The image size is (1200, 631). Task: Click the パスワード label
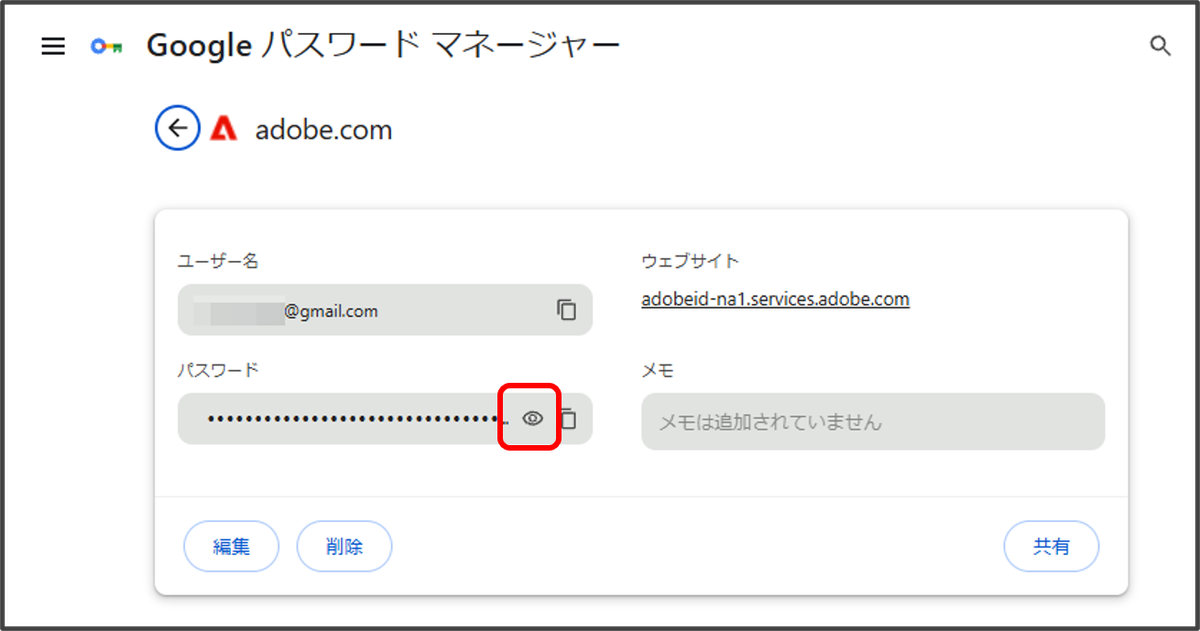click(218, 370)
